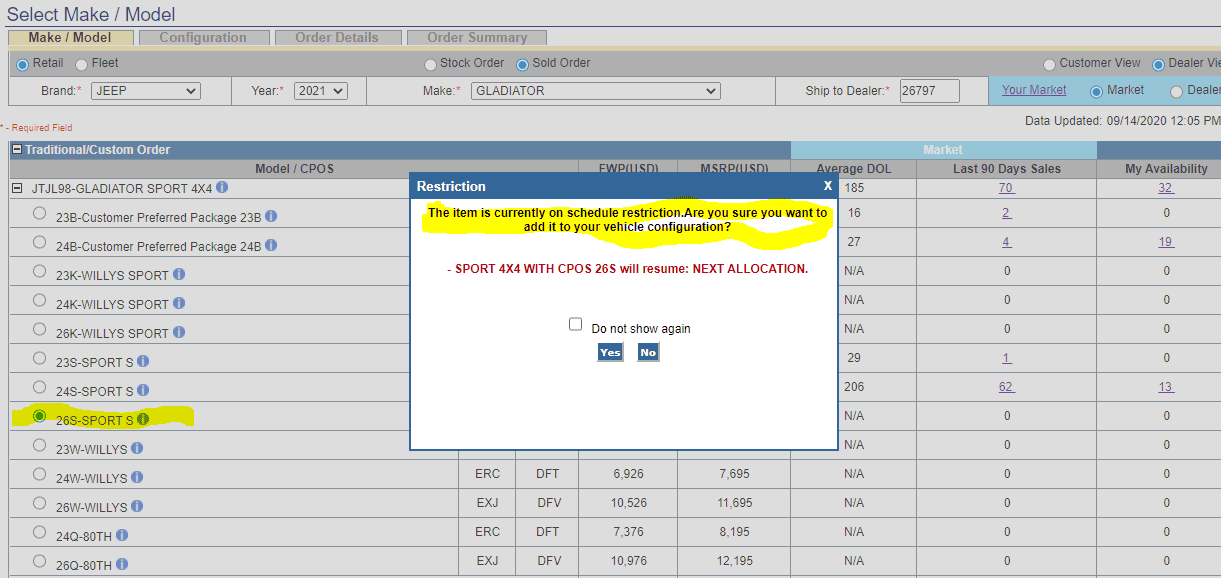View info for 24Q-80TH

(x=122, y=535)
